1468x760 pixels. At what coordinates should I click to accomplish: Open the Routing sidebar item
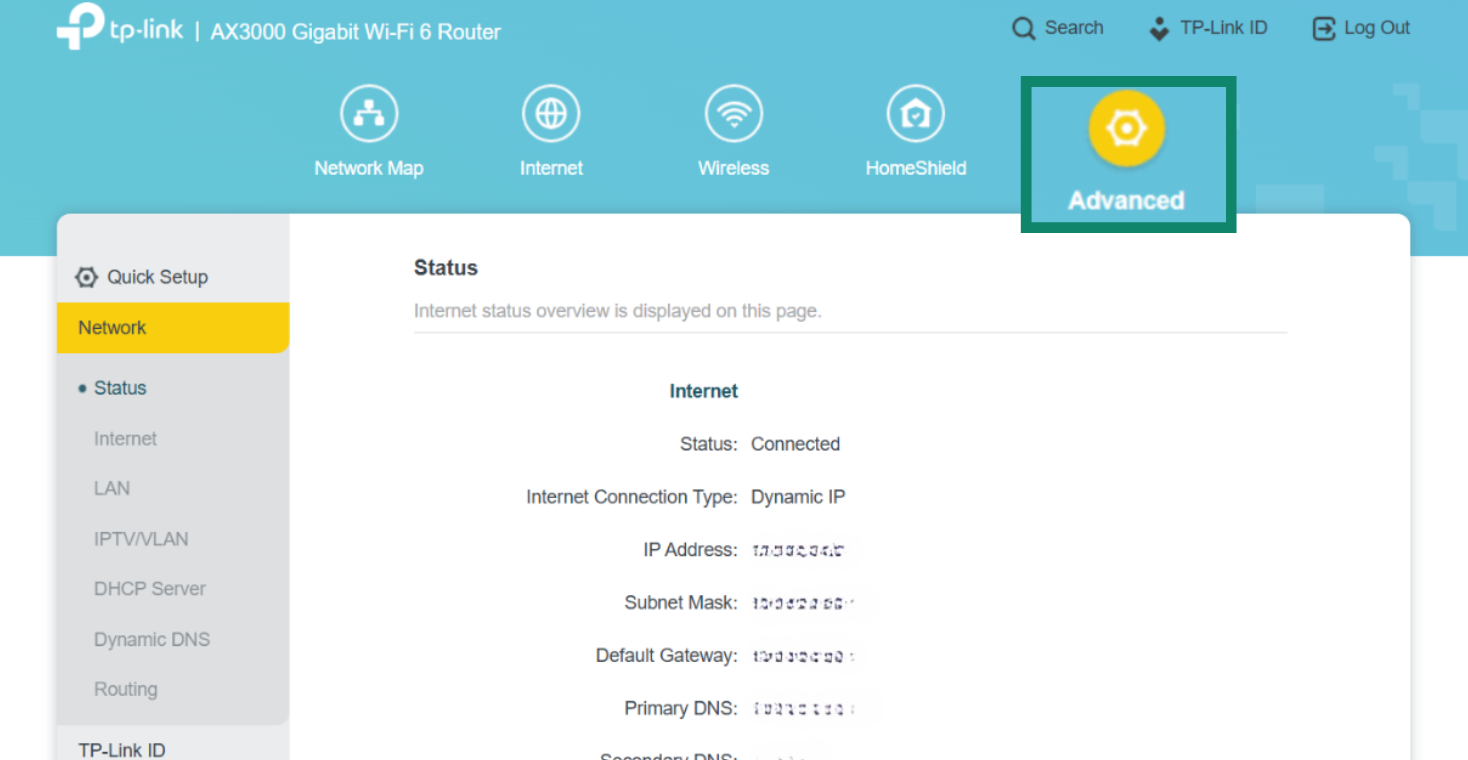[x=126, y=690]
